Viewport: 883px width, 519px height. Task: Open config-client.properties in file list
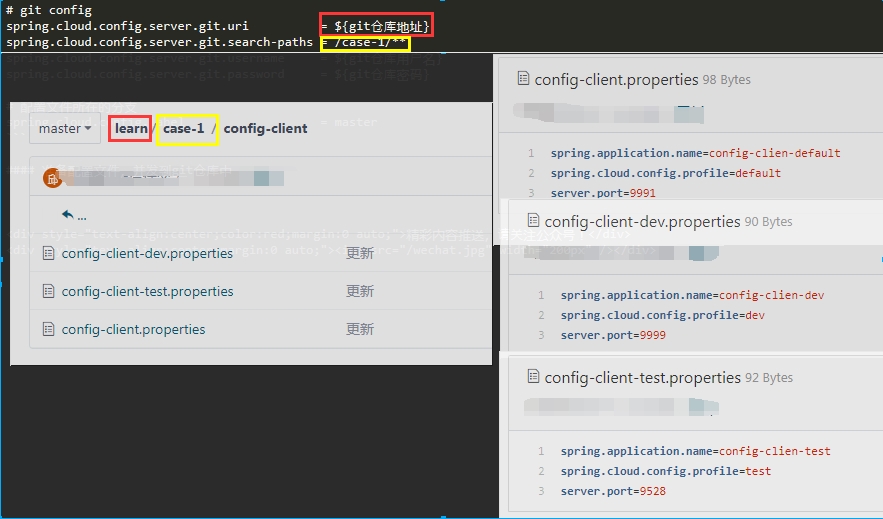[x=133, y=329]
